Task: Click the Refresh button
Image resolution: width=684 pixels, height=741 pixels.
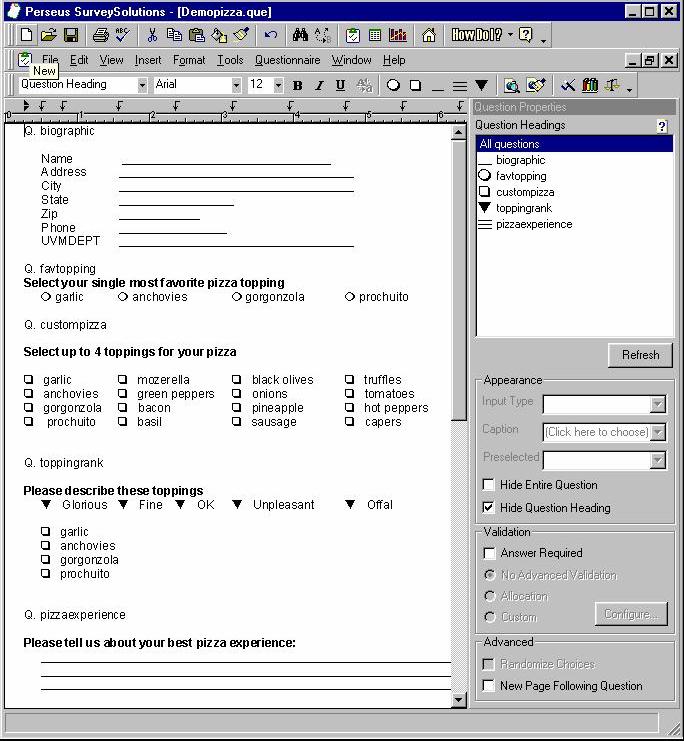Action: tap(640, 355)
